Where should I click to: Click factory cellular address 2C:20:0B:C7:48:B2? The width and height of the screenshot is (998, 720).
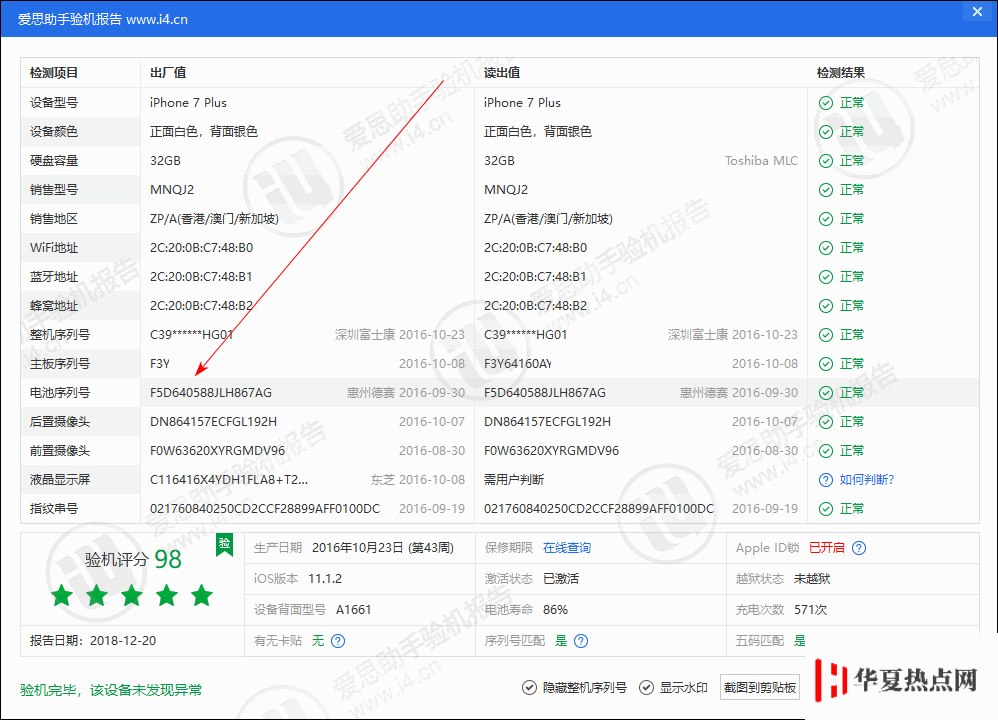(201, 306)
